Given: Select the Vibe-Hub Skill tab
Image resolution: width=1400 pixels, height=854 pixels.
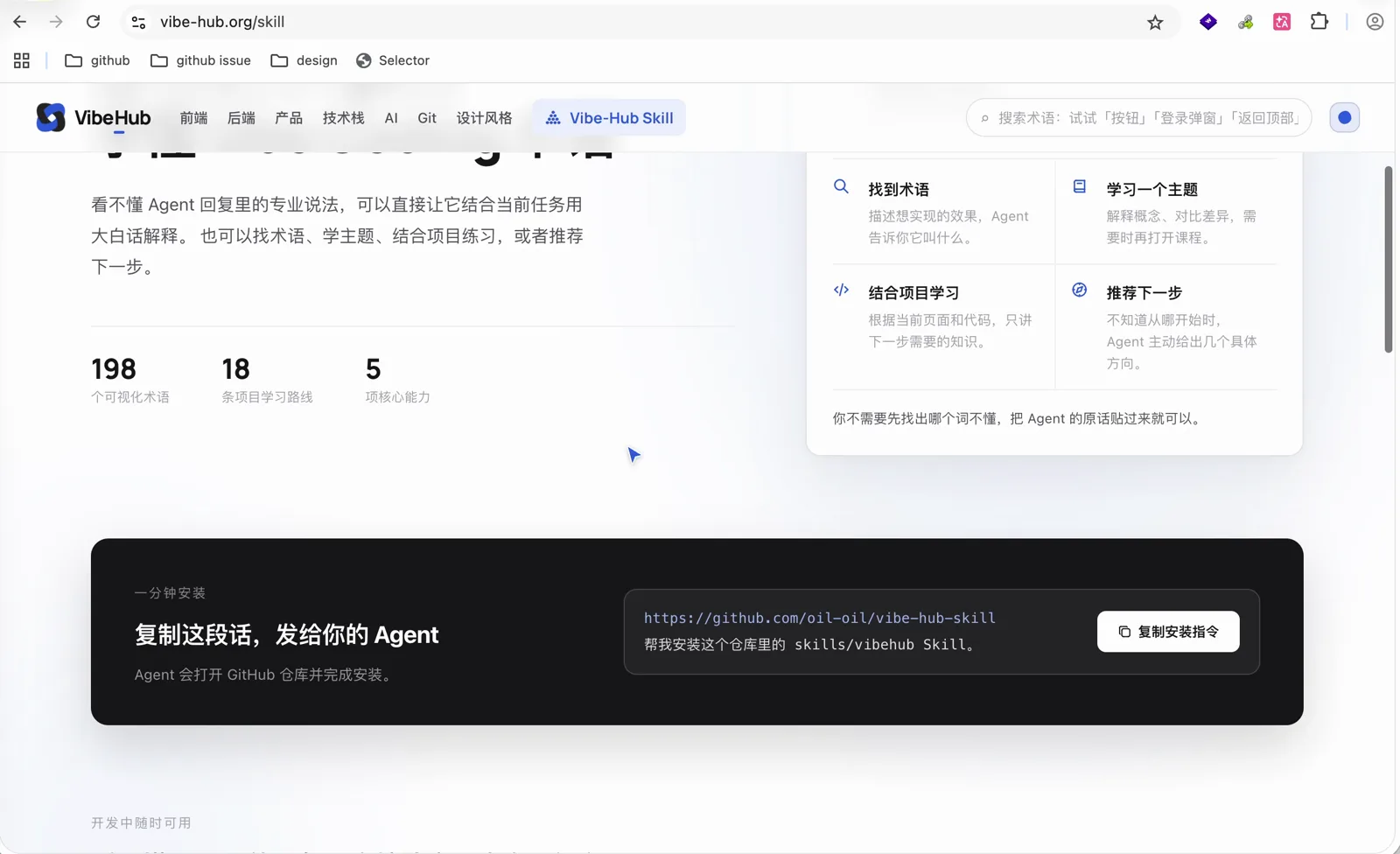Looking at the screenshot, I should 609,118.
